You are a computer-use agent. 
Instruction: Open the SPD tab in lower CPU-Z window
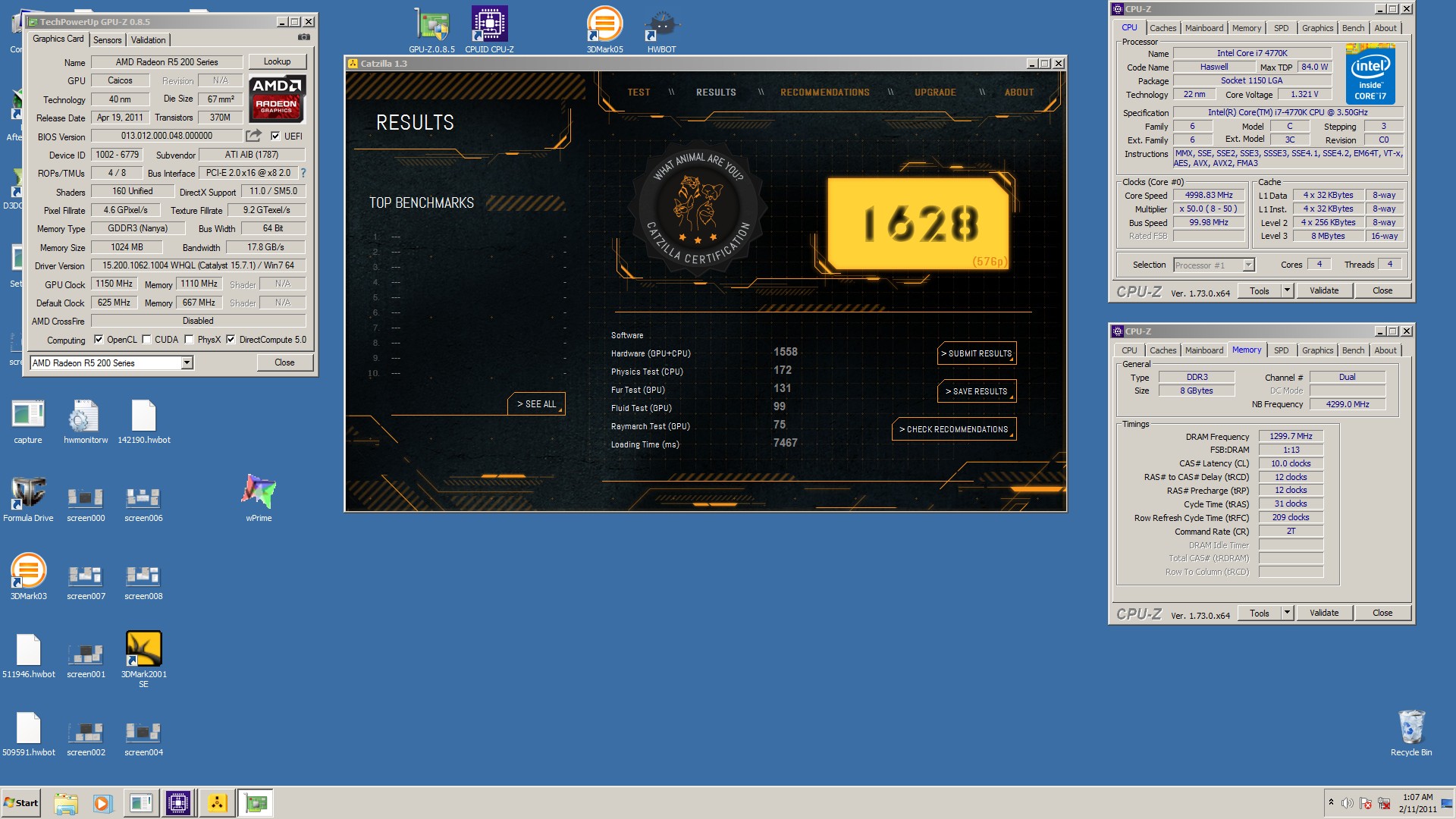(1281, 350)
